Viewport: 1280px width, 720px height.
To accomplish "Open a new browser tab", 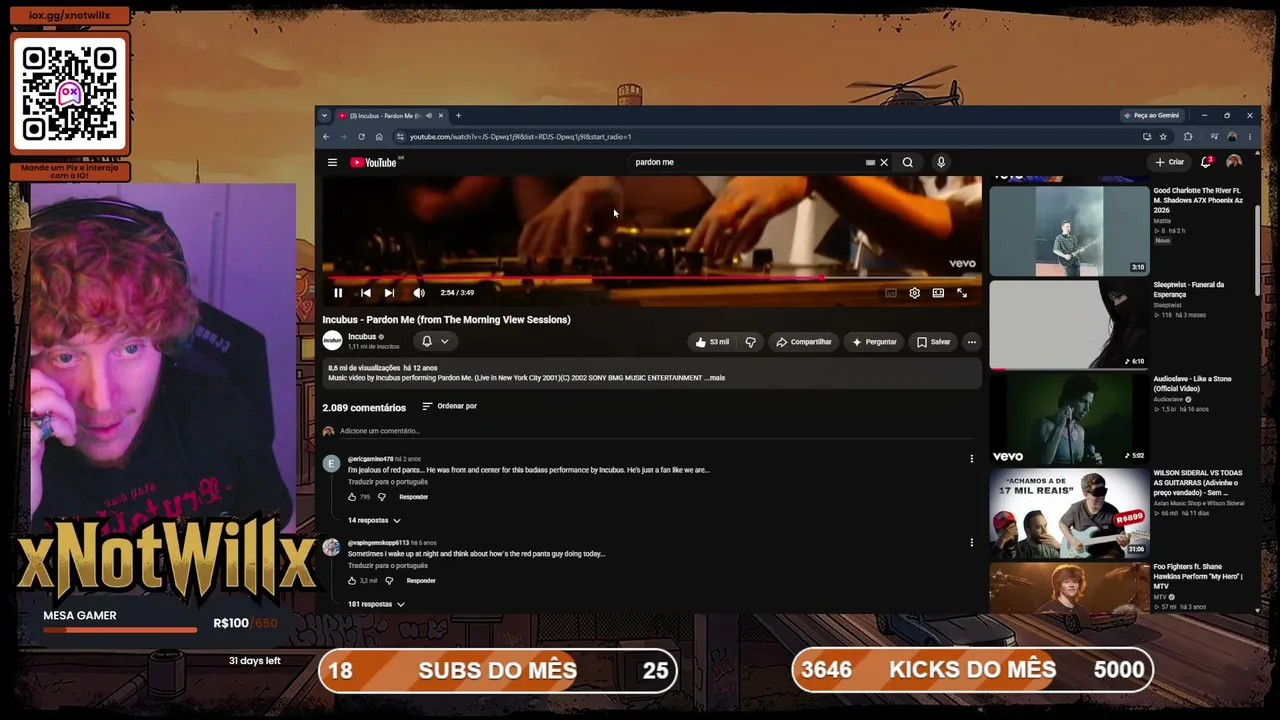I will click(x=458, y=116).
